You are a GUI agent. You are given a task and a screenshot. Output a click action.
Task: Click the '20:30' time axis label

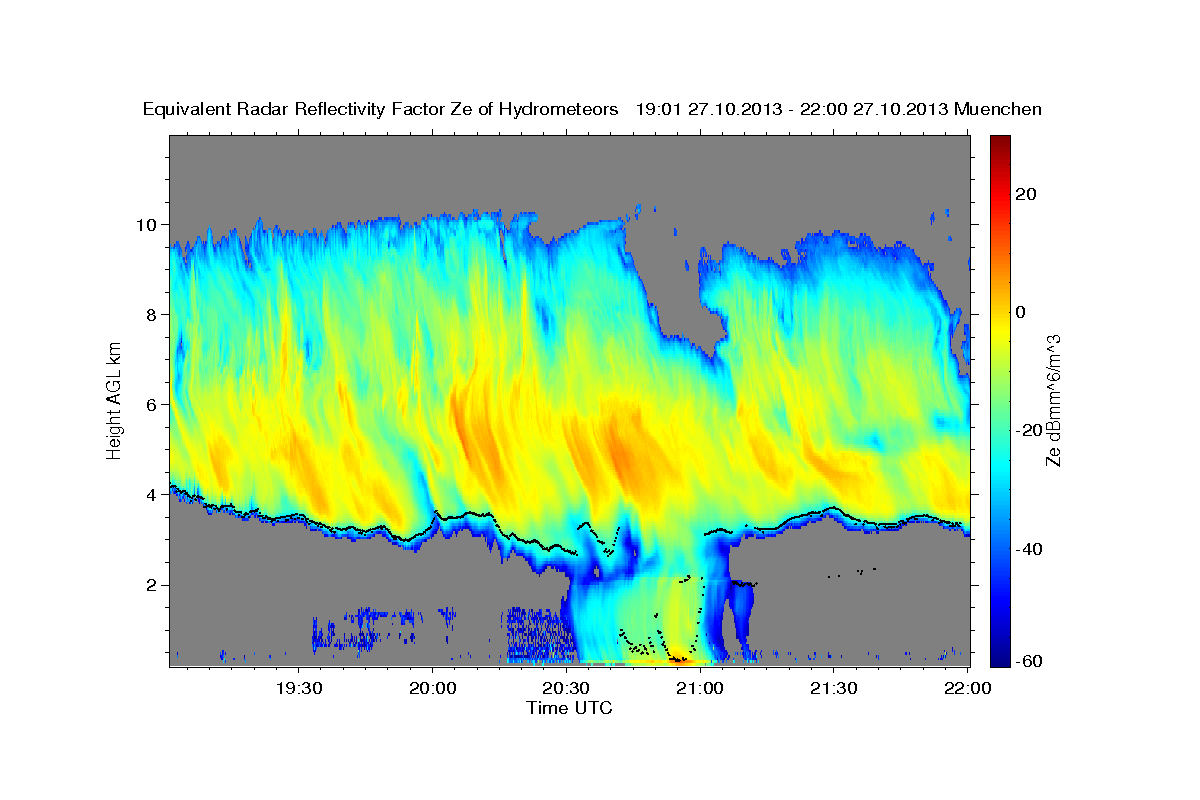click(x=567, y=688)
